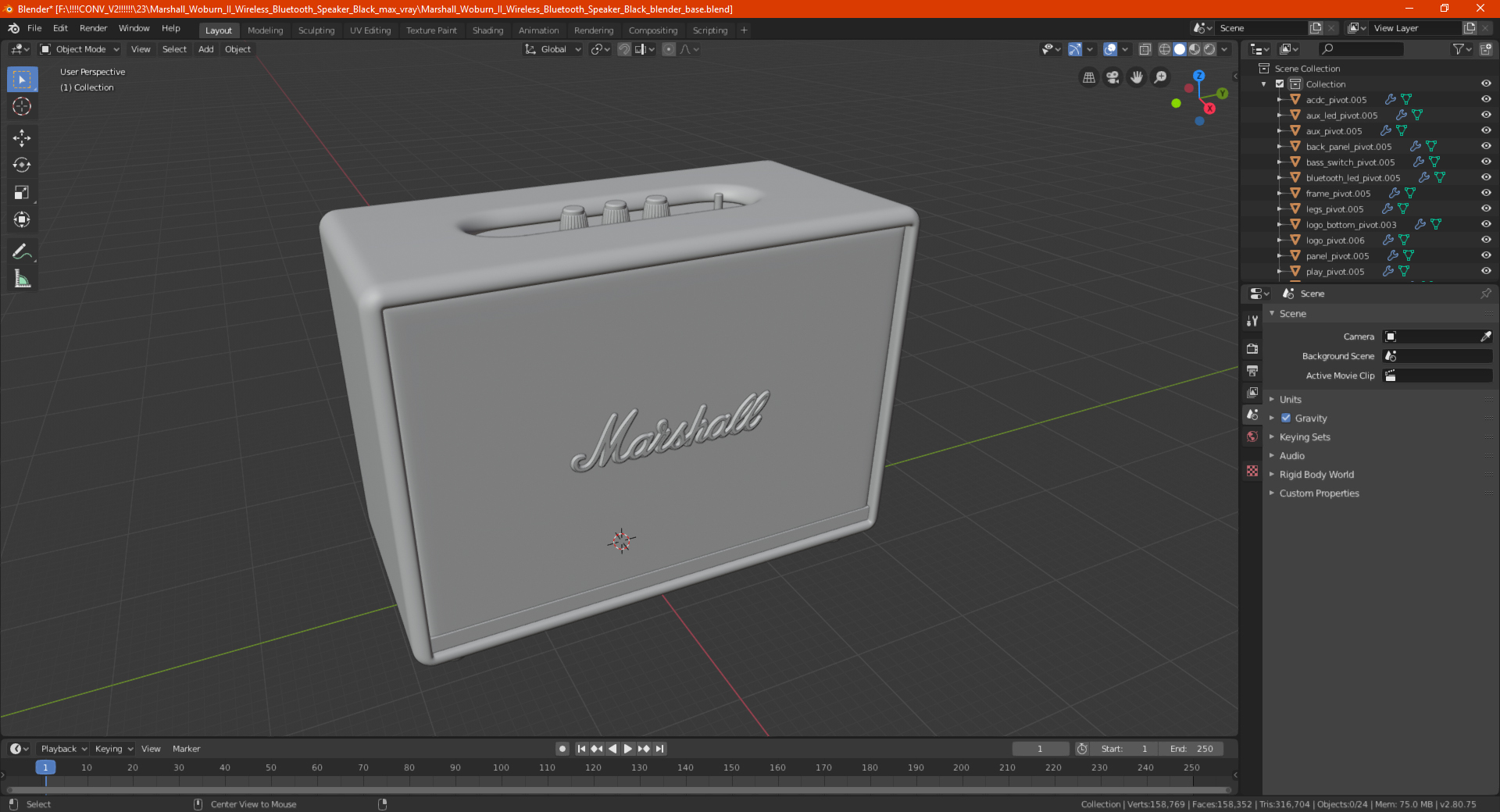Toggle camera view icon in viewport
1500x812 pixels.
click(1112, 77)
